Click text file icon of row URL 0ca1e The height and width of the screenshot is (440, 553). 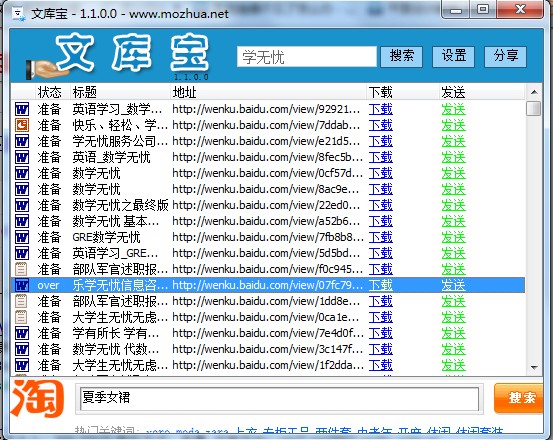point(21,317)
